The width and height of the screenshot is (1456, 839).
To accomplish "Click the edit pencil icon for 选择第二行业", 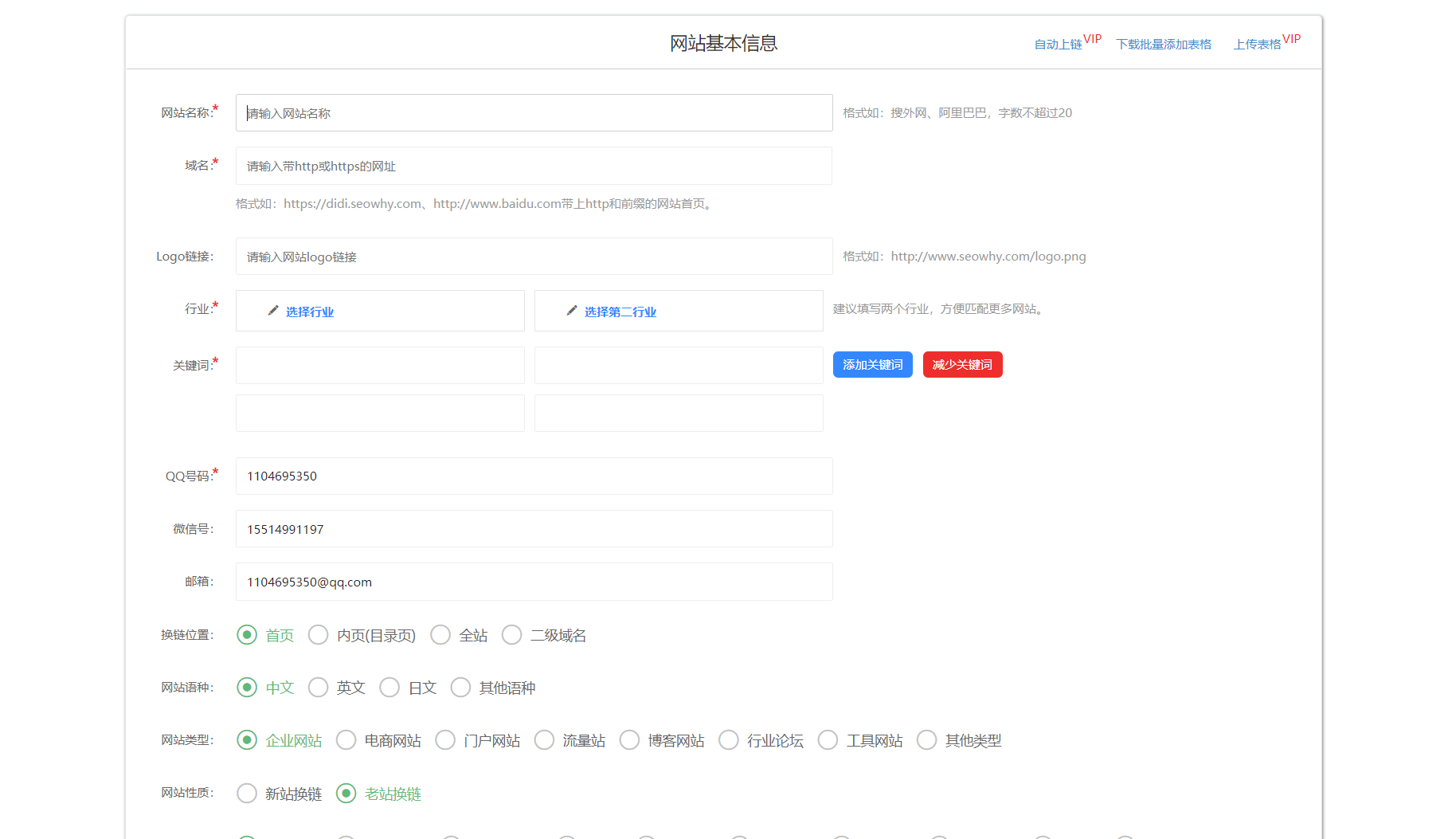I will (x=570, y=311).
